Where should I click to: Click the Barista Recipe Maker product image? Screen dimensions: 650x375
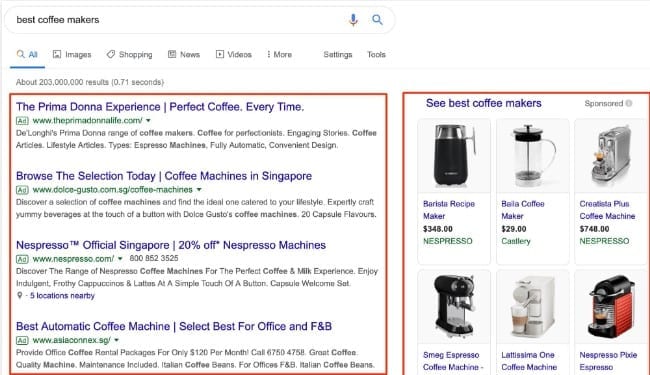click(x=454, y=156)
